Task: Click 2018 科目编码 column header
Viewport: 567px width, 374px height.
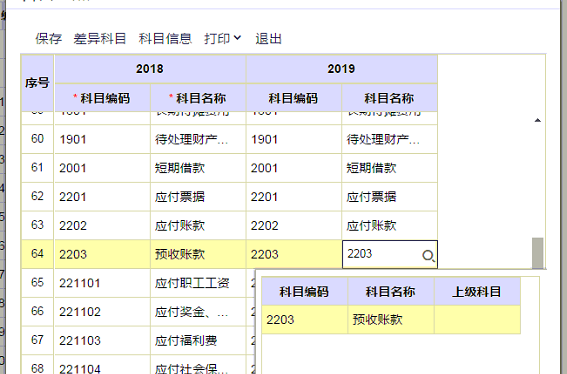Action: click(102, 98)
